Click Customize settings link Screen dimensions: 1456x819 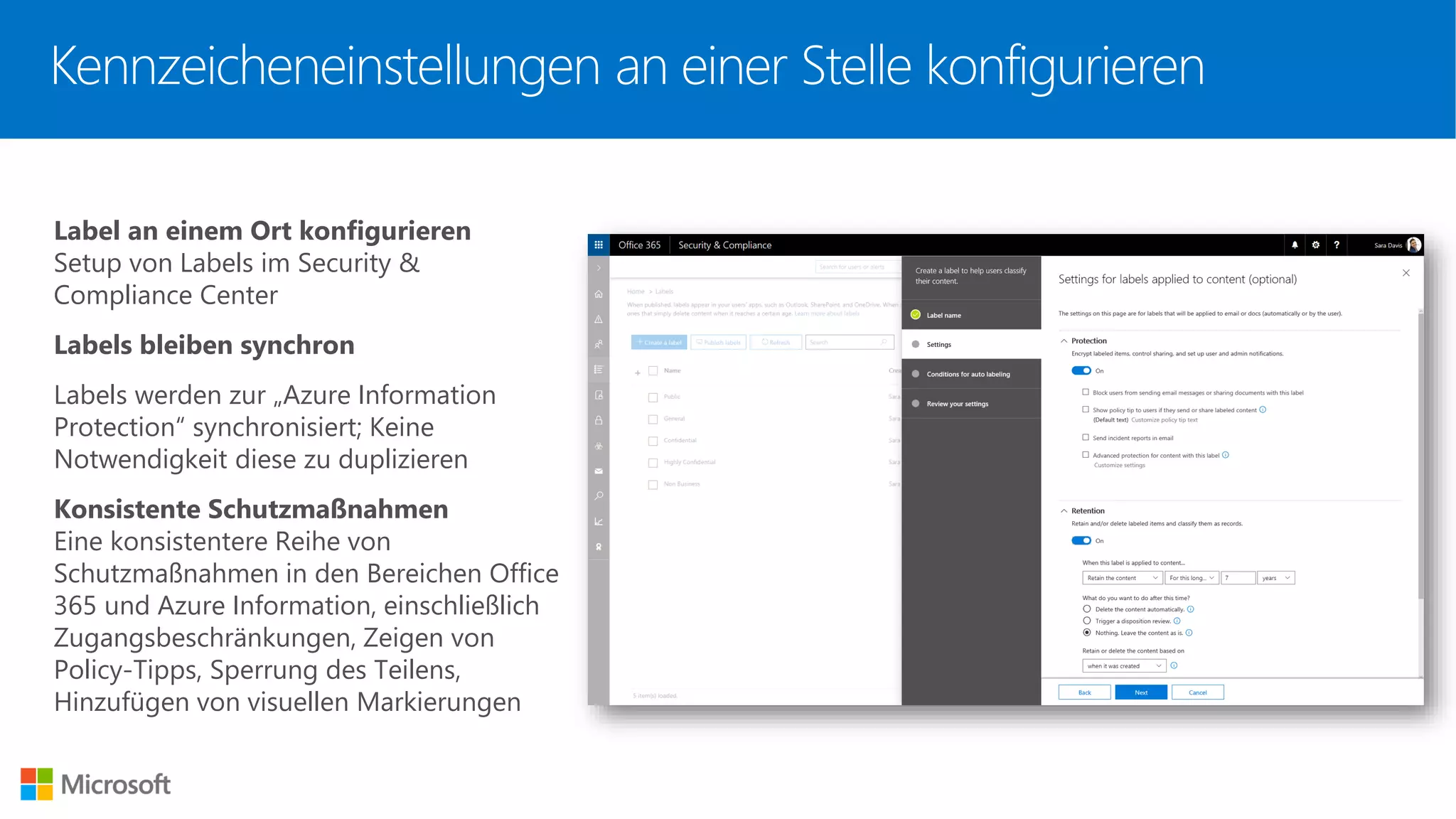pyautogui.click(x=1119, y=466)
